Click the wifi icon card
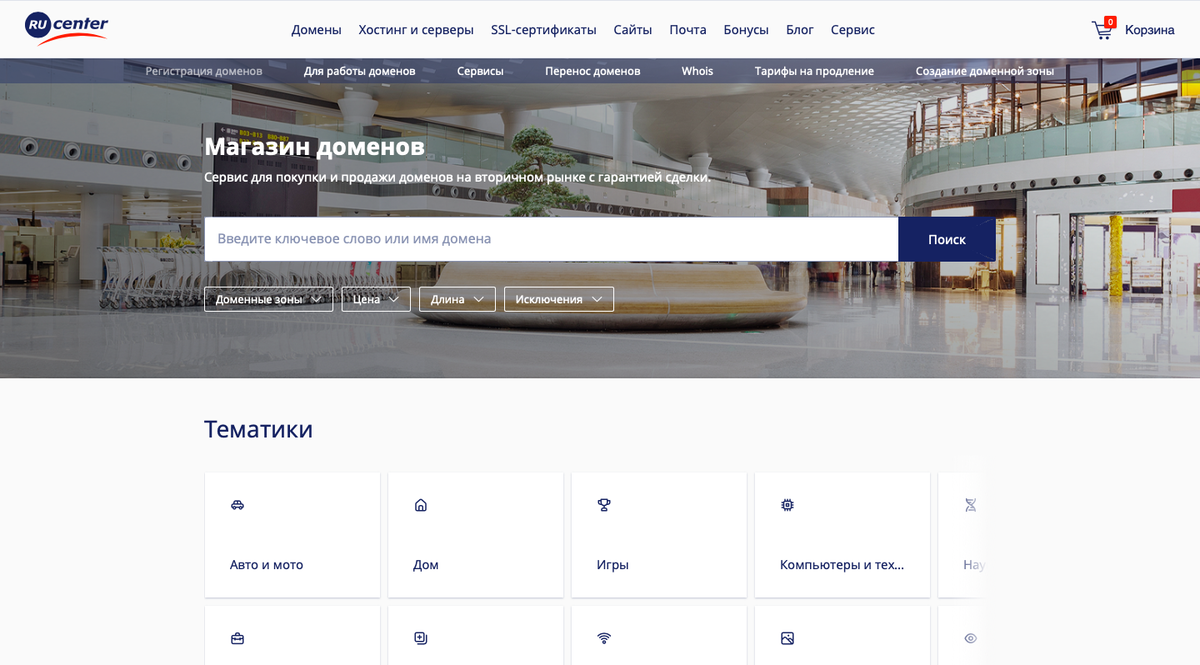Viewport: 1200px width, 665px height. [x=604, y=638]
